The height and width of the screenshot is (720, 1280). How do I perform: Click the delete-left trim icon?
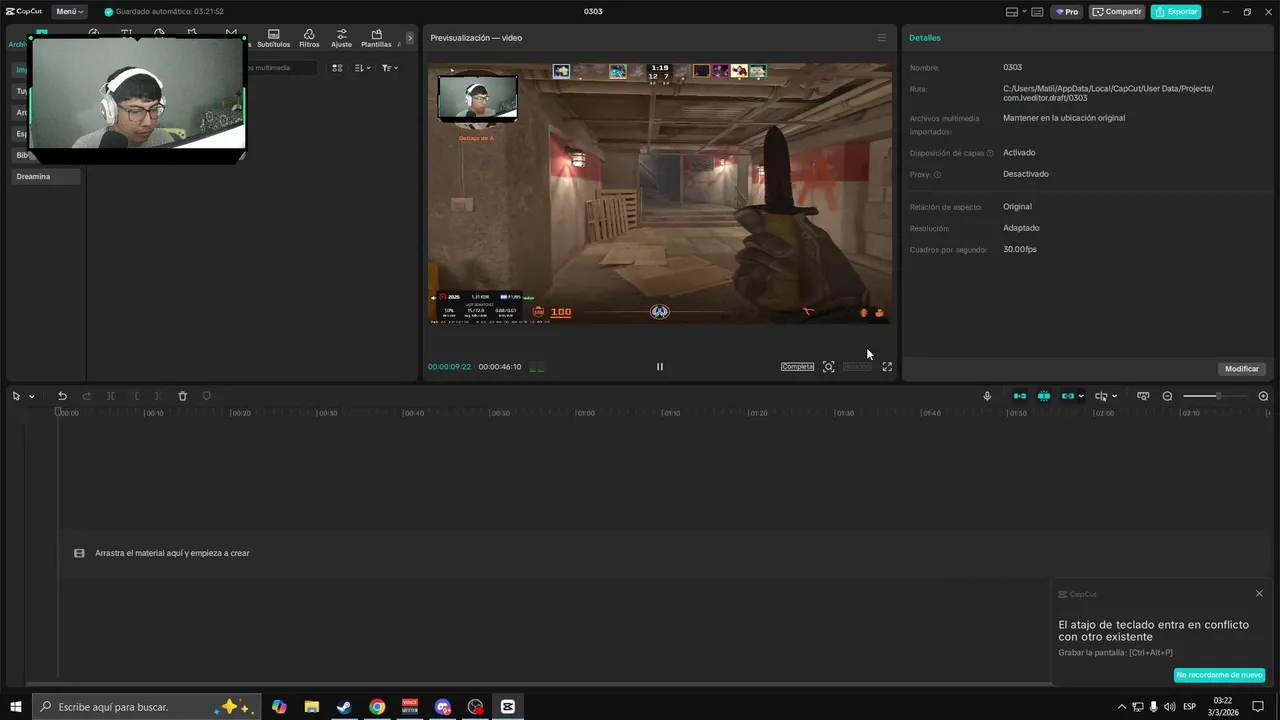click(136, 396)
